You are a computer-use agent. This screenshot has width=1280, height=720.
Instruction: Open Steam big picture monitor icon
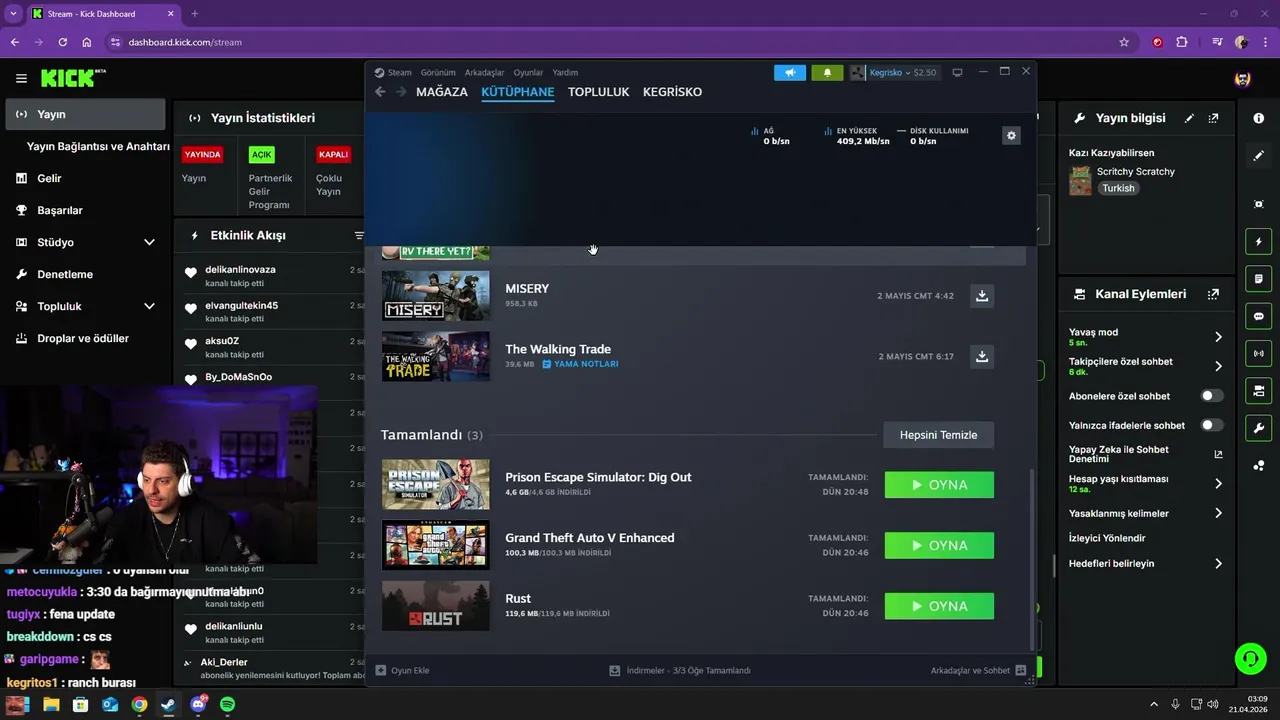click(957, 72)
